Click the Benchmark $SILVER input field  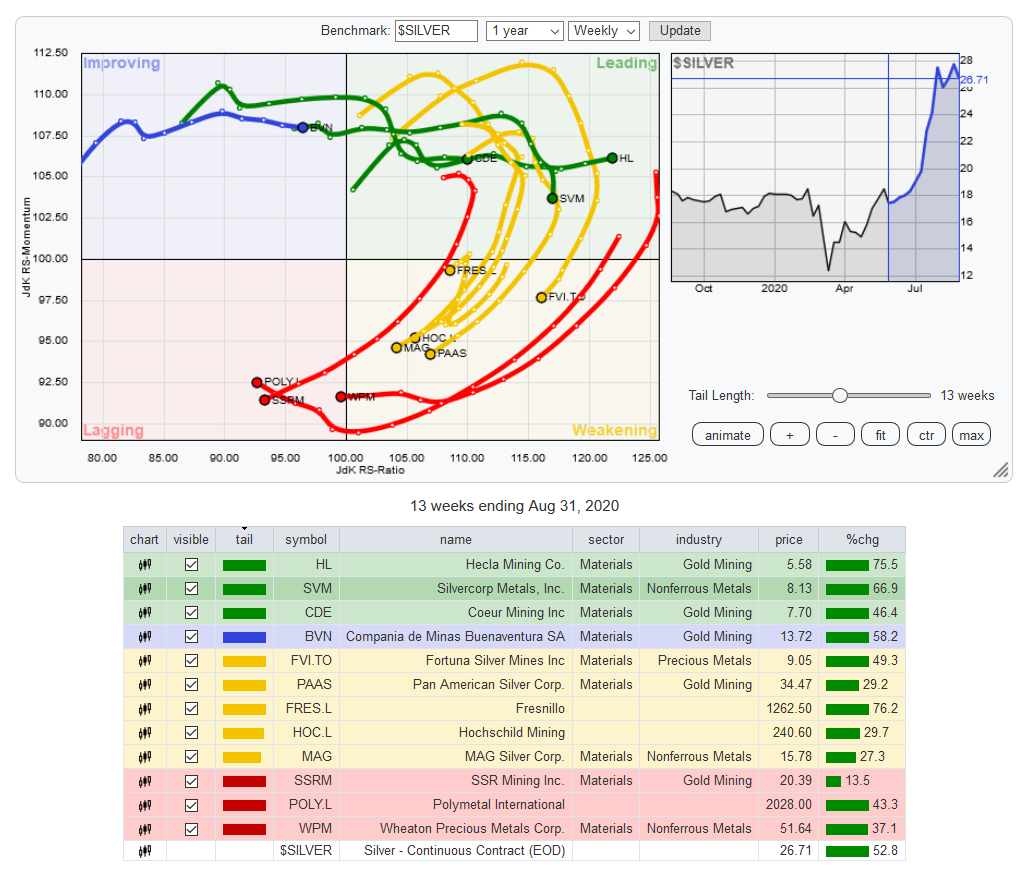tap(436, 31)
